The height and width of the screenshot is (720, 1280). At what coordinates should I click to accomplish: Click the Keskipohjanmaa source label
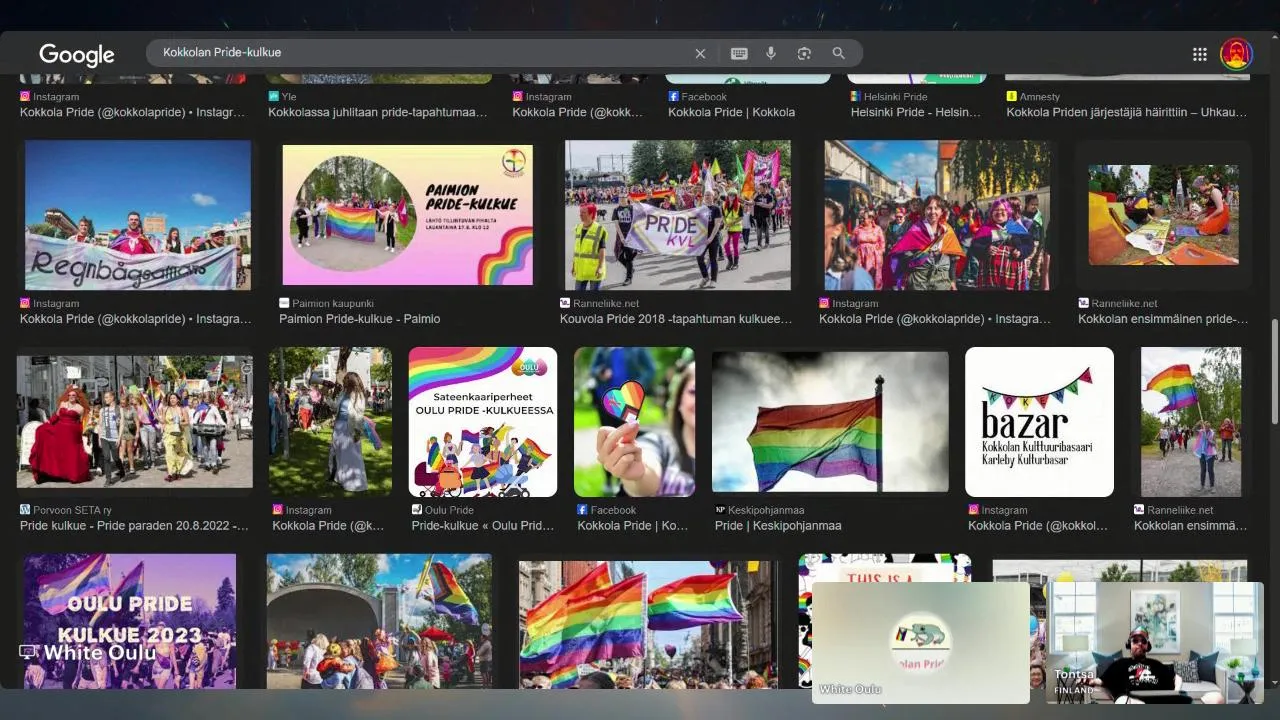[x=766, y=510]
